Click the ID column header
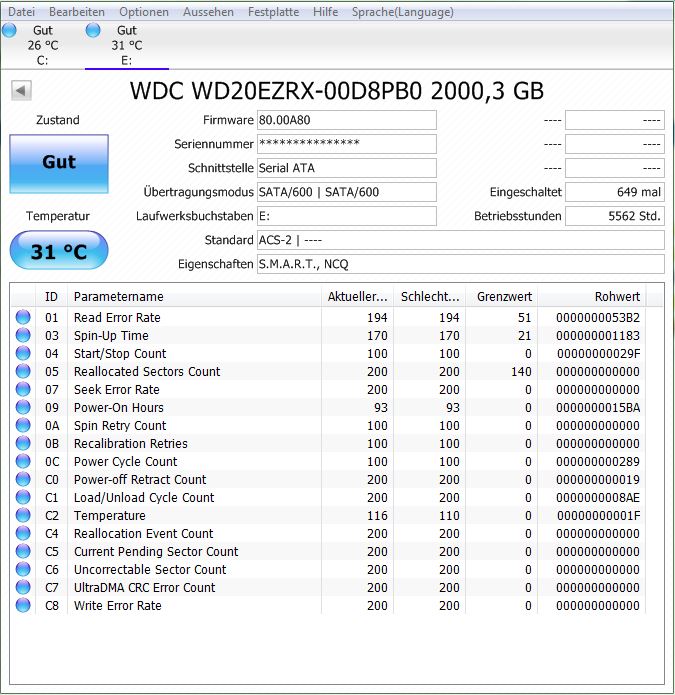This screenshot has height=695, width=675. pyautogui.click(x=51, y=297)
